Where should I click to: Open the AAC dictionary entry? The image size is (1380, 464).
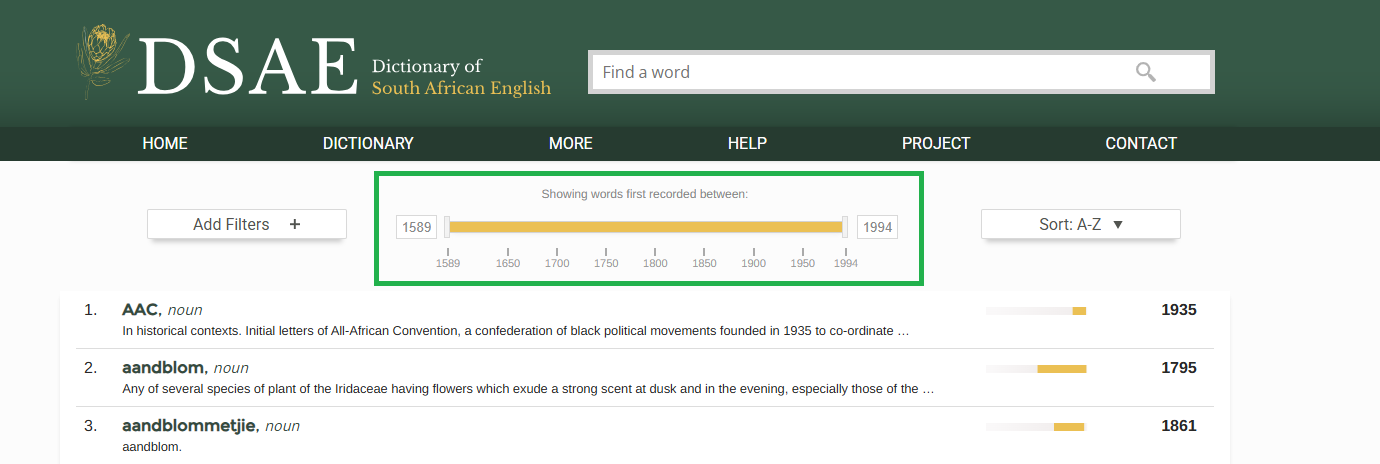(142, 310)
